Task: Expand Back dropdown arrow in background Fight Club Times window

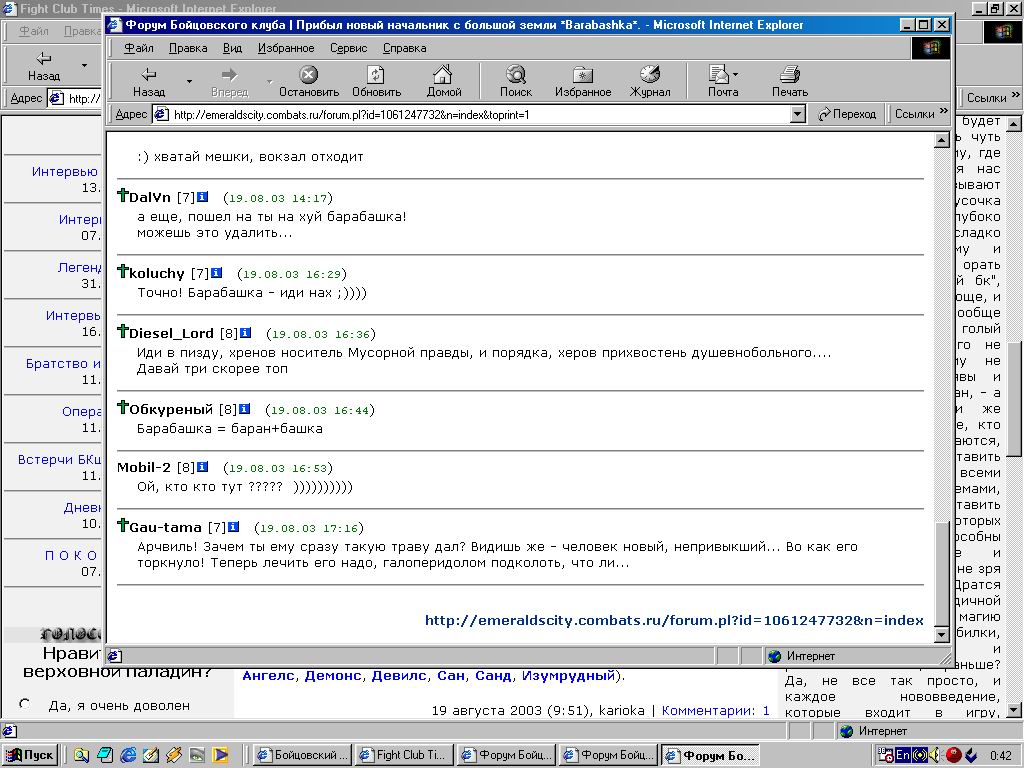Action: point(84,65)
